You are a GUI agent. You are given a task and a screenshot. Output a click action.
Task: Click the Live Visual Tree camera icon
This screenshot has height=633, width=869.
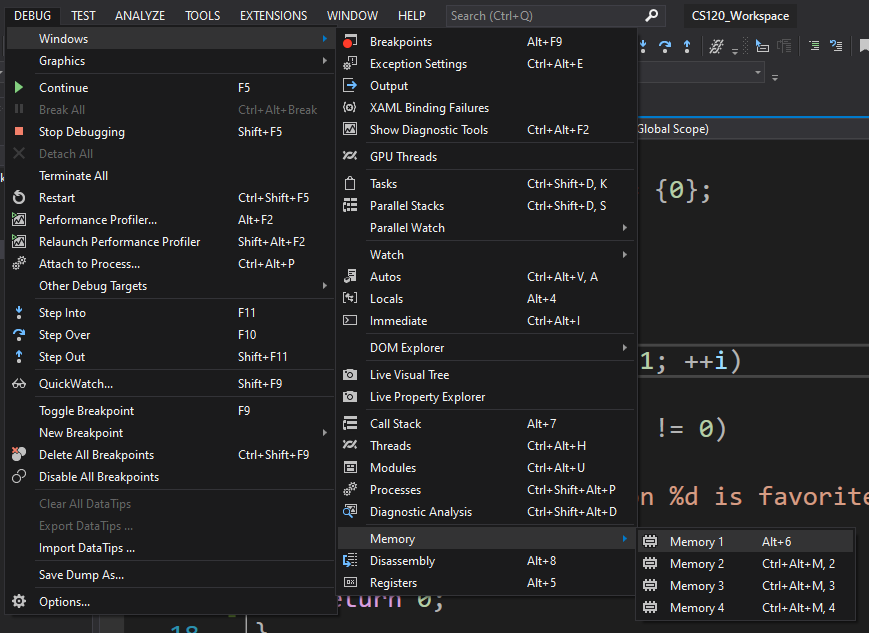point(350,375)
